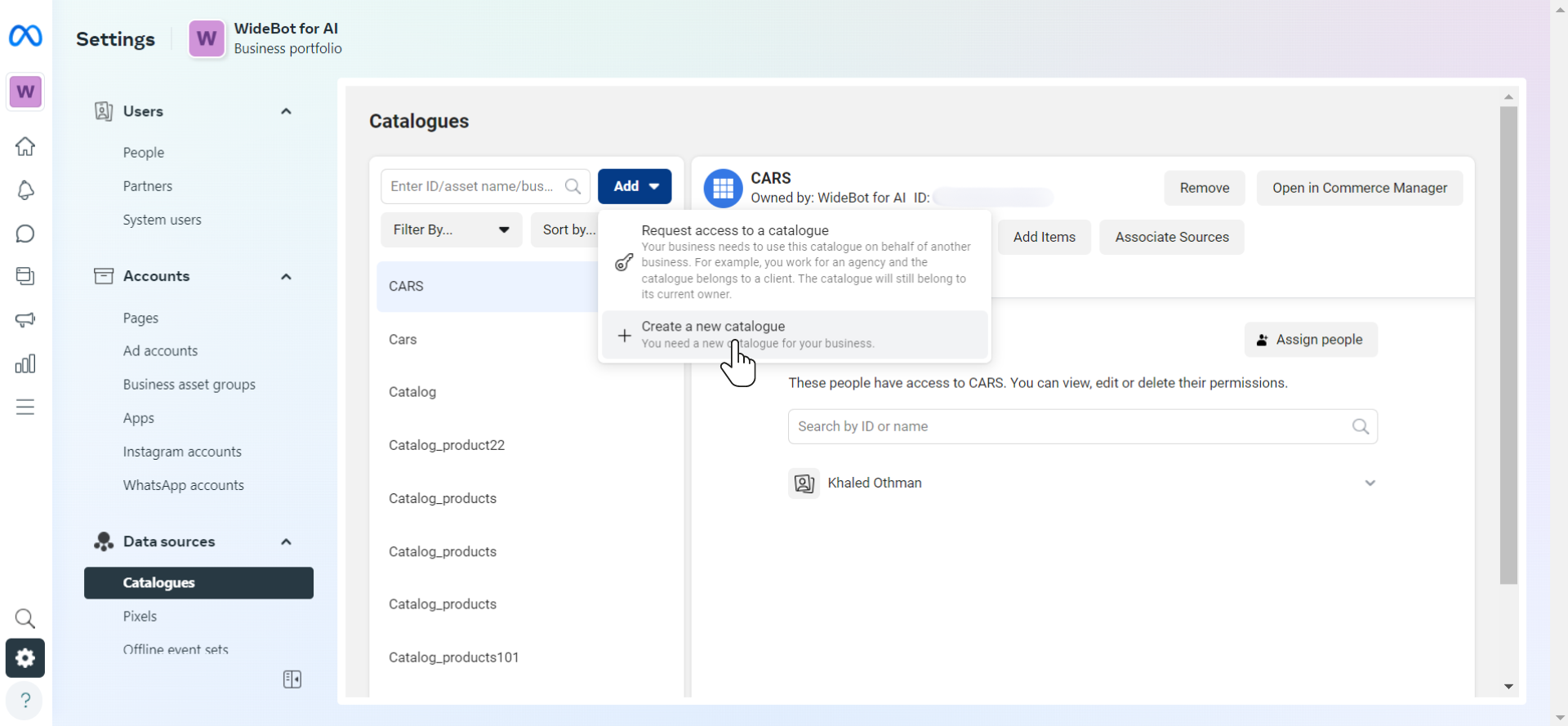
Task: Open Offline event sets
Action: coord(176,650)
